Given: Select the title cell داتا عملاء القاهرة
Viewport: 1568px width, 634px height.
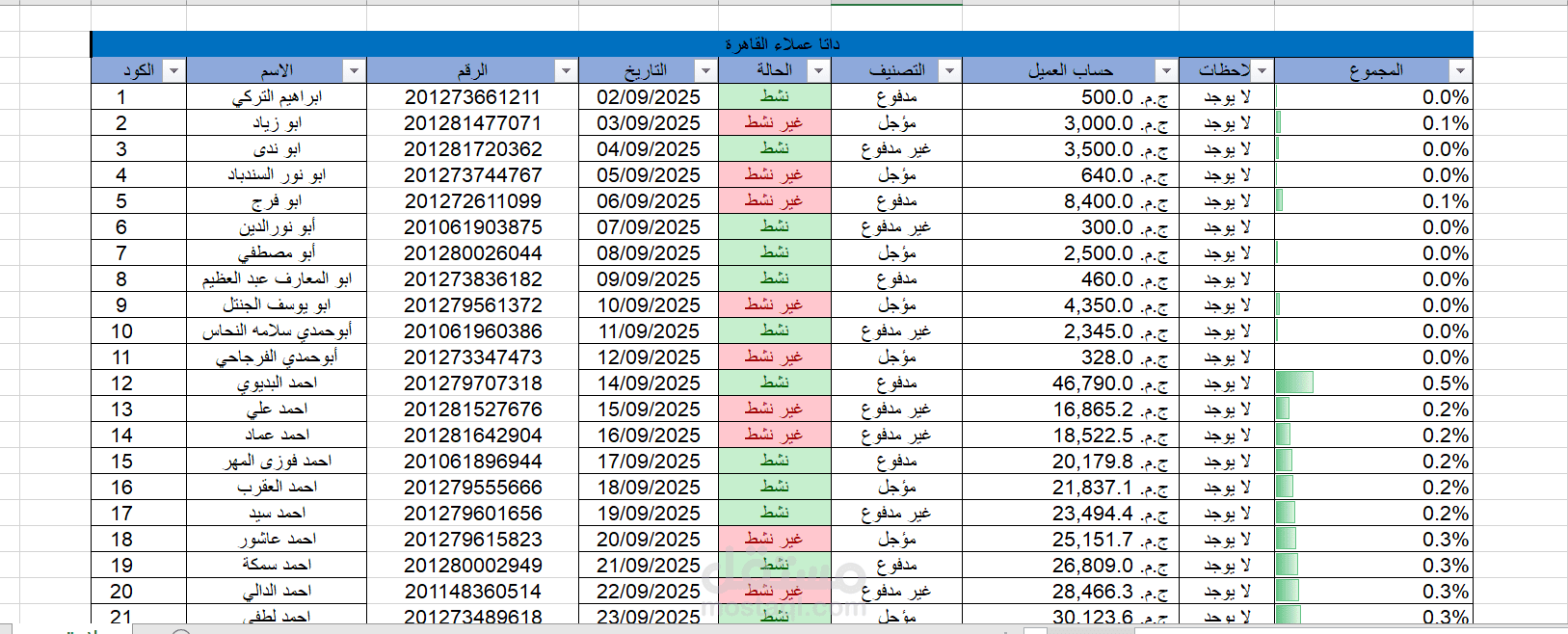Looking at the screenshot, I should pyautogui.click(x=782, y=44).
